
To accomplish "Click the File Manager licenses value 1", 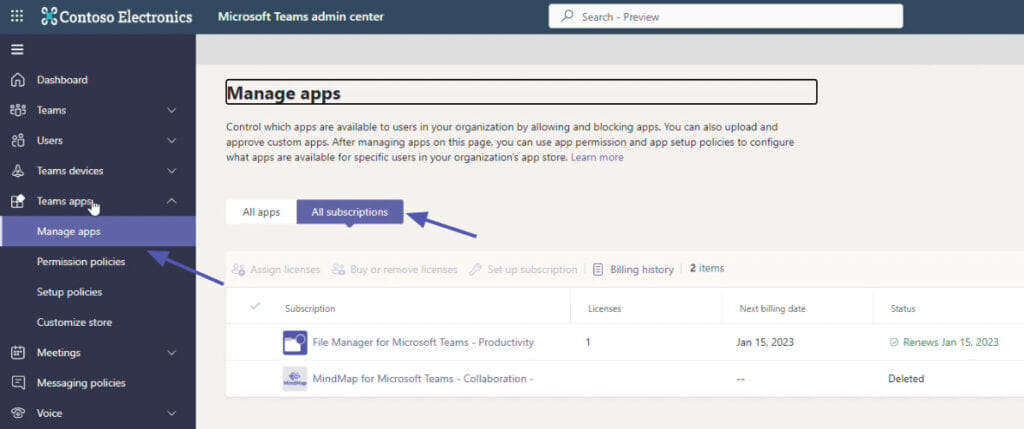I will pyautogui.click(x=588, y=342).
